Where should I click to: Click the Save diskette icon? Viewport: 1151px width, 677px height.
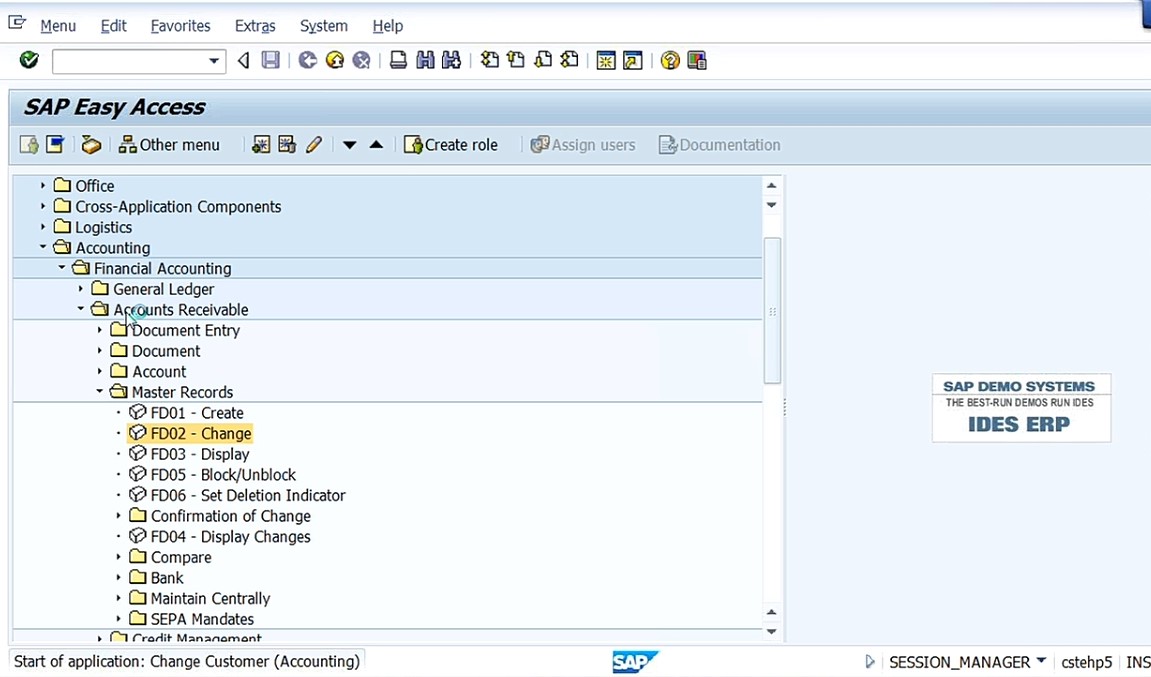tap(270, 60)
